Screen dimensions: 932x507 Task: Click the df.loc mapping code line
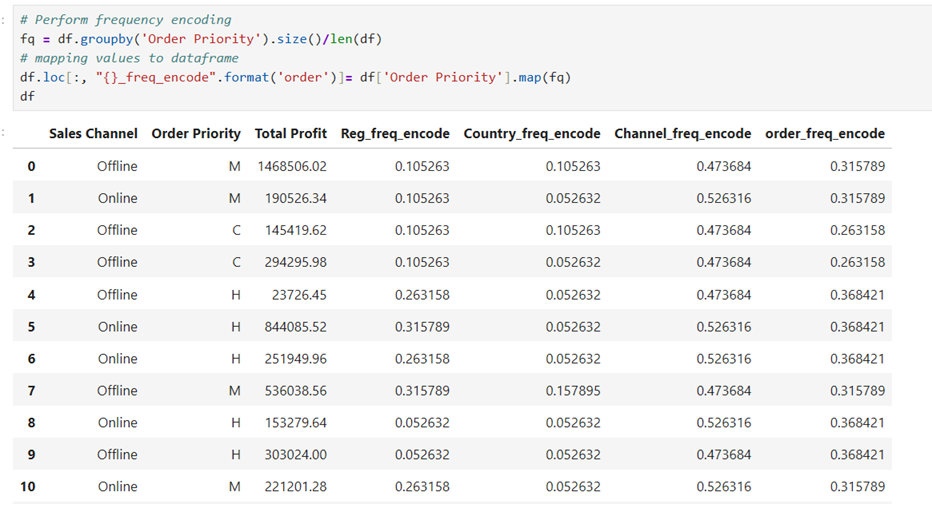(x=295, y=77)
